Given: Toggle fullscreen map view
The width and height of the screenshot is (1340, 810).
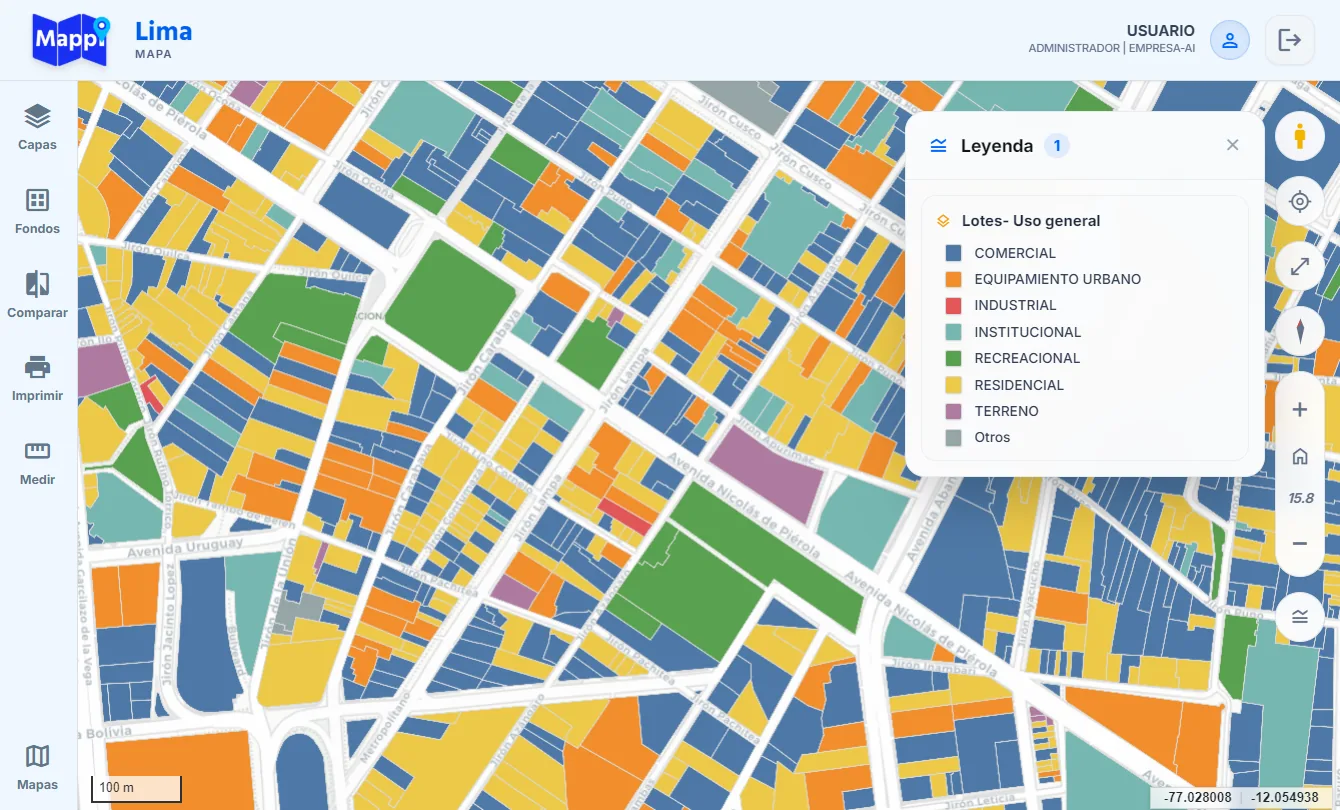Looking at the screenshot, I should coord(1300,267).
